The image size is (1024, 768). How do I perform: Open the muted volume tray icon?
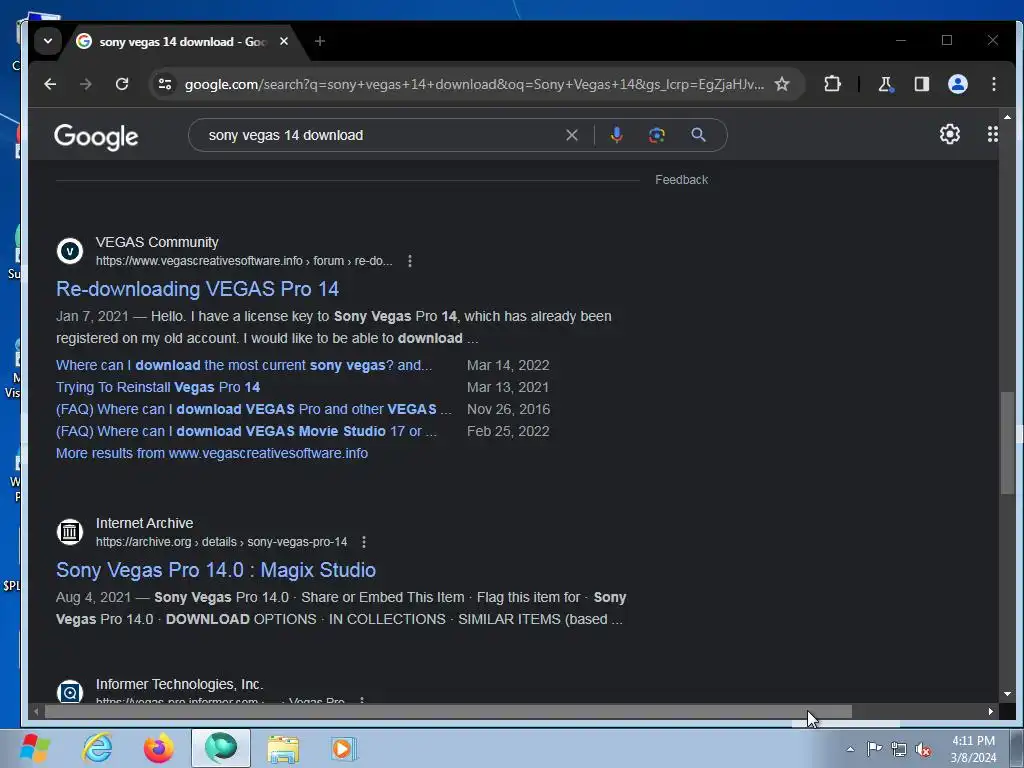(x=923, y=749)
